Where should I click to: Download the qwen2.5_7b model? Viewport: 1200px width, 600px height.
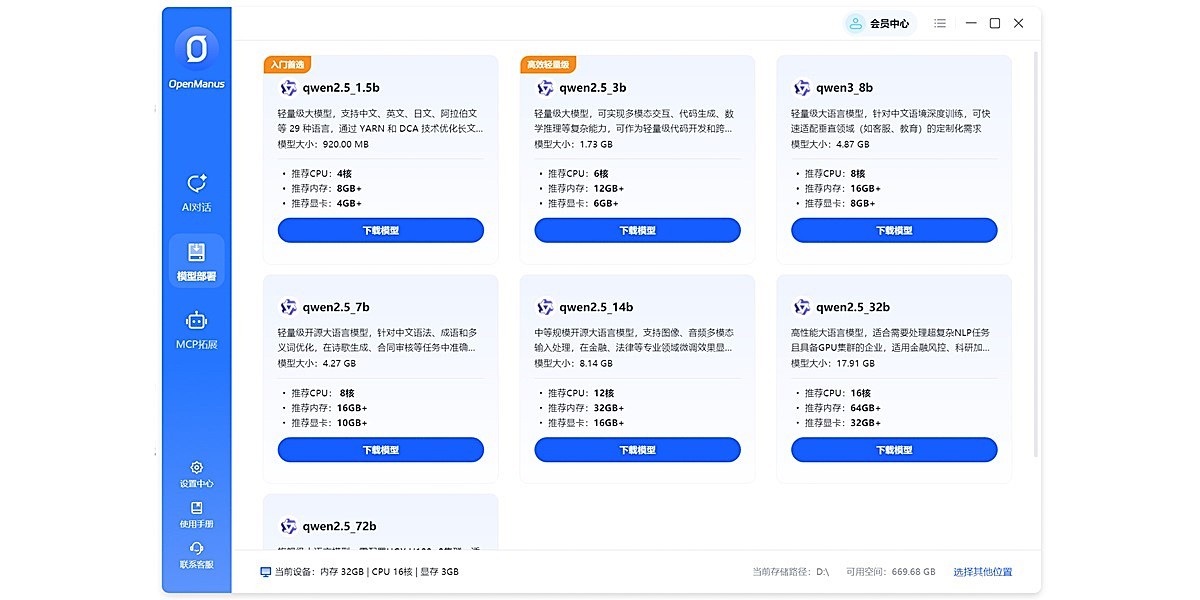coord(380,450)
